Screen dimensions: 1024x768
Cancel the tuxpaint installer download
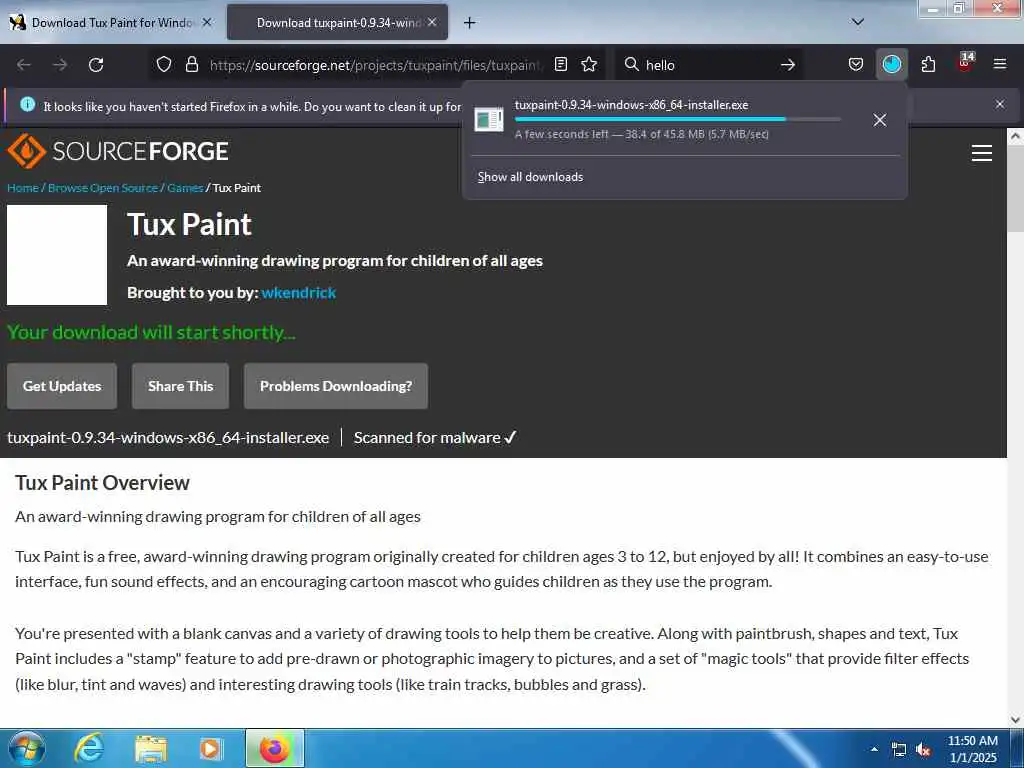(x=880, y=120)
